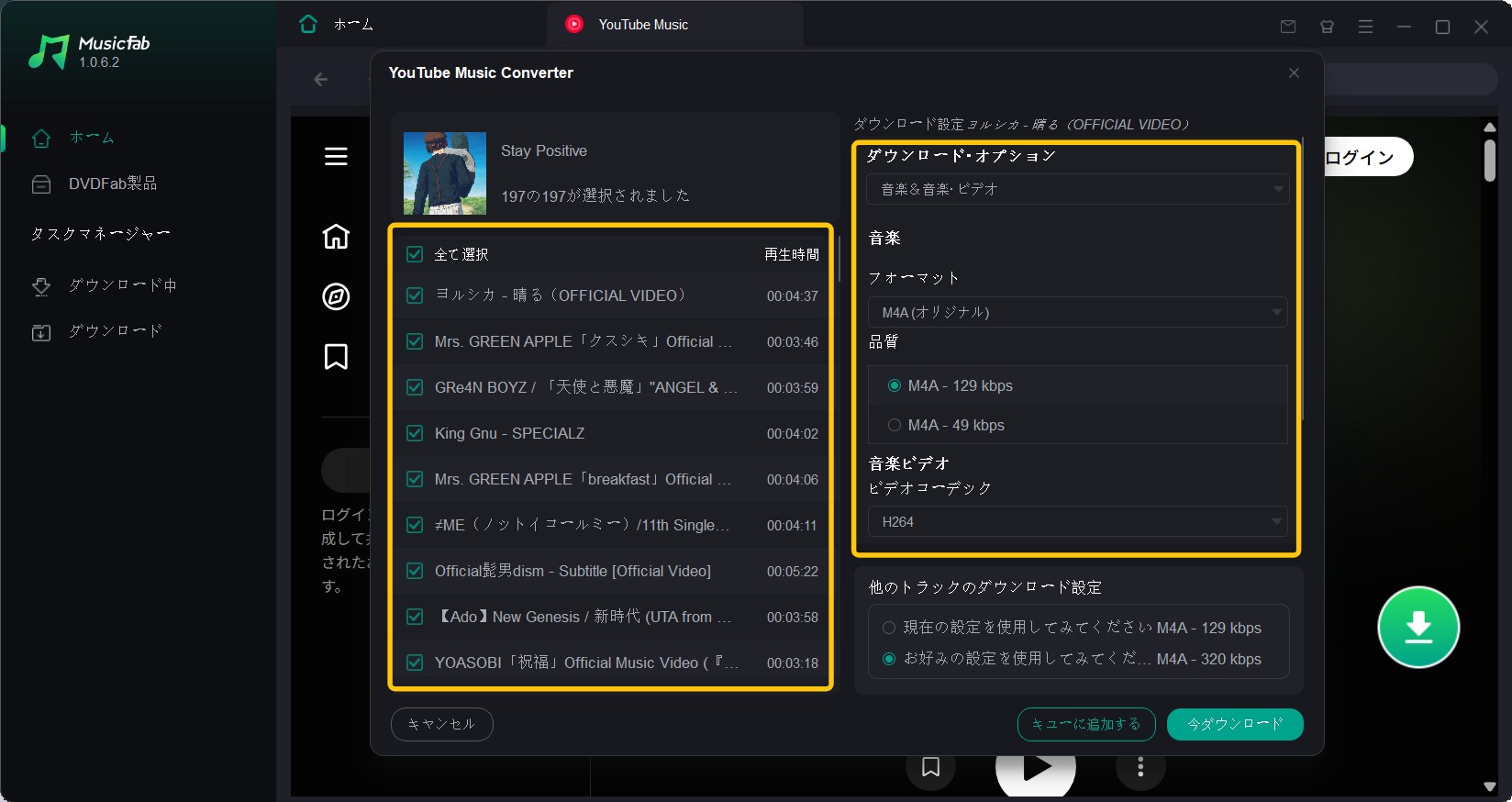Navigate back with the arrow icon
Image resolution: width=1512 pixels, height=802 pixels.
coord(320,79)
